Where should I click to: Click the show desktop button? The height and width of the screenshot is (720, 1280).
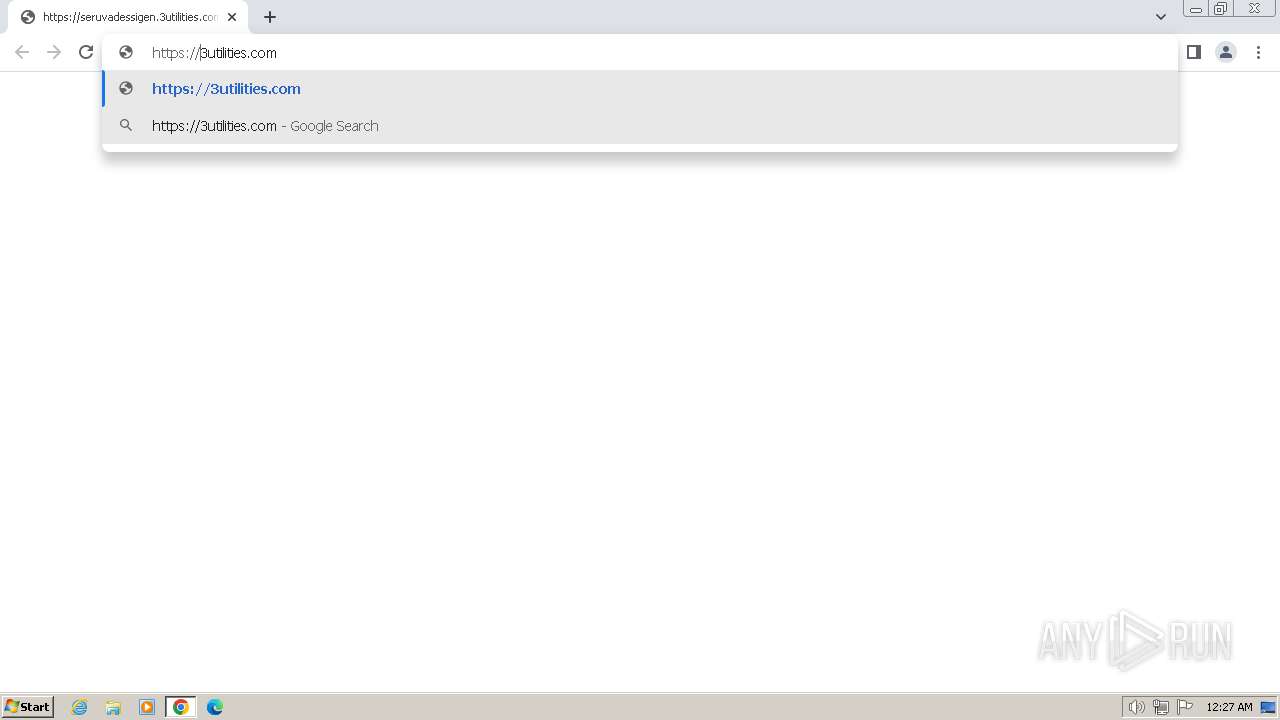pyautogui.click(x=1268, y=707)
